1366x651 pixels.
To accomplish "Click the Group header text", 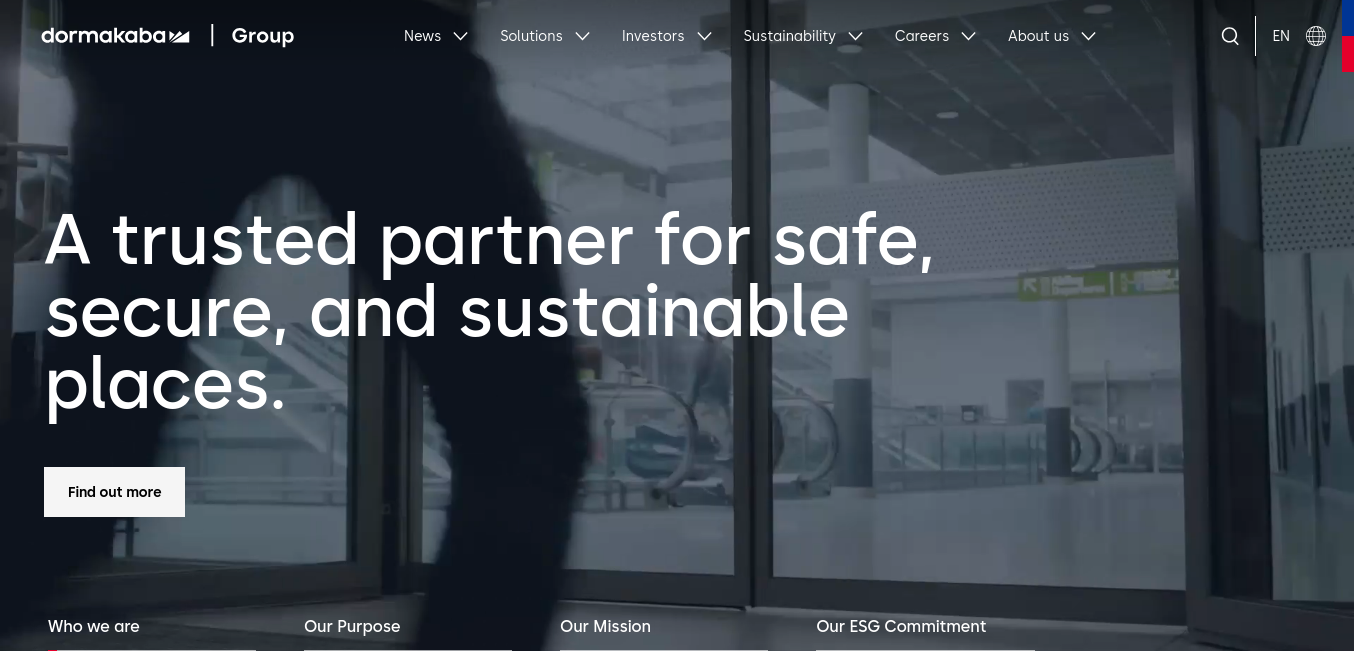I will point(263,36).
